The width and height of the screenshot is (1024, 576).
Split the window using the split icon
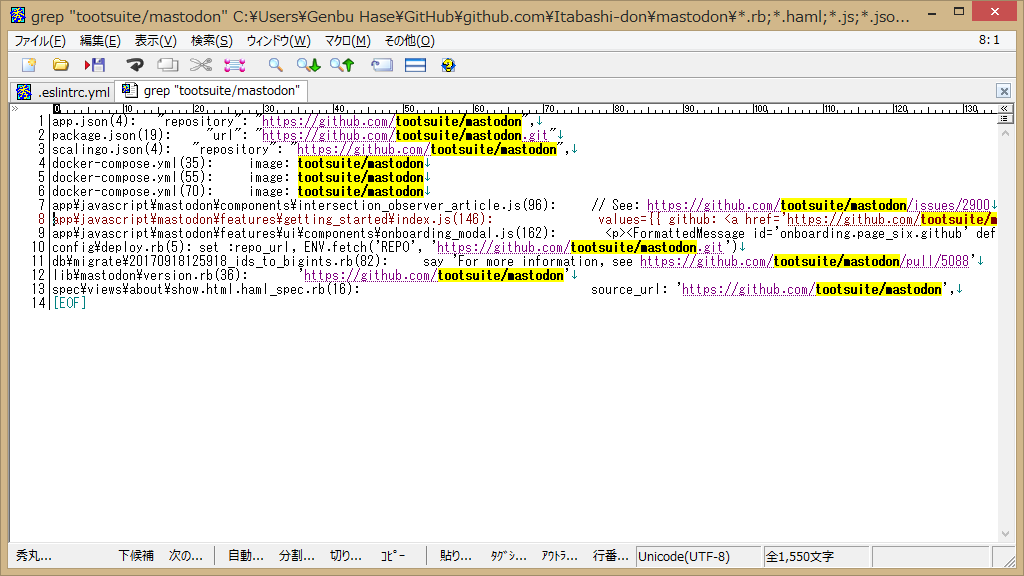click(415, 65)
